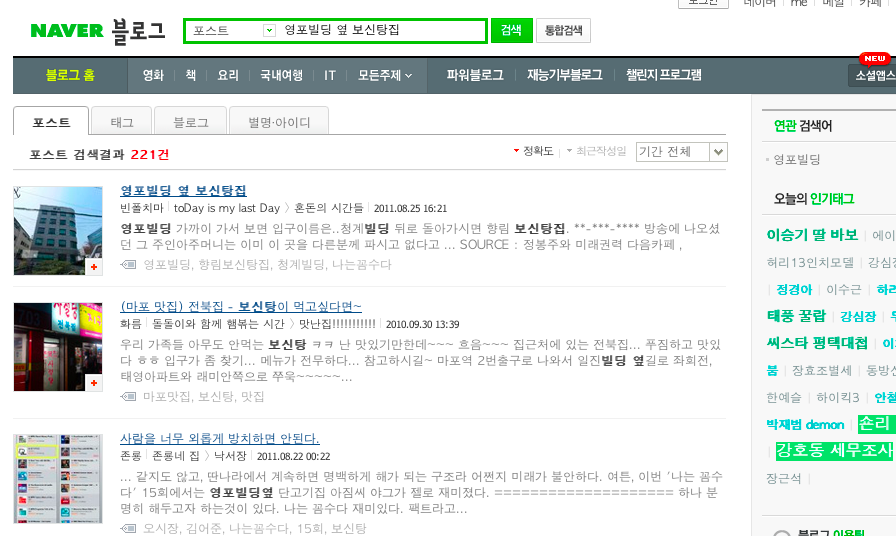Screen dimensions: 896x536
Task: Click highlighted tag 강호동 세무조사
Action: click(834, 451)
